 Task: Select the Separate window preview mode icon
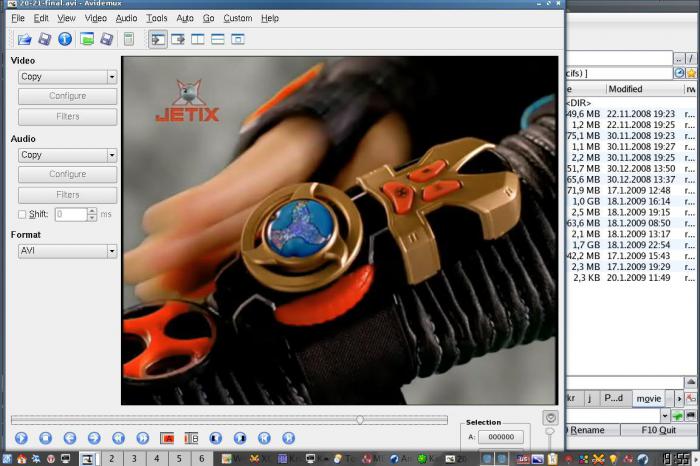click(x=238, y=39)
